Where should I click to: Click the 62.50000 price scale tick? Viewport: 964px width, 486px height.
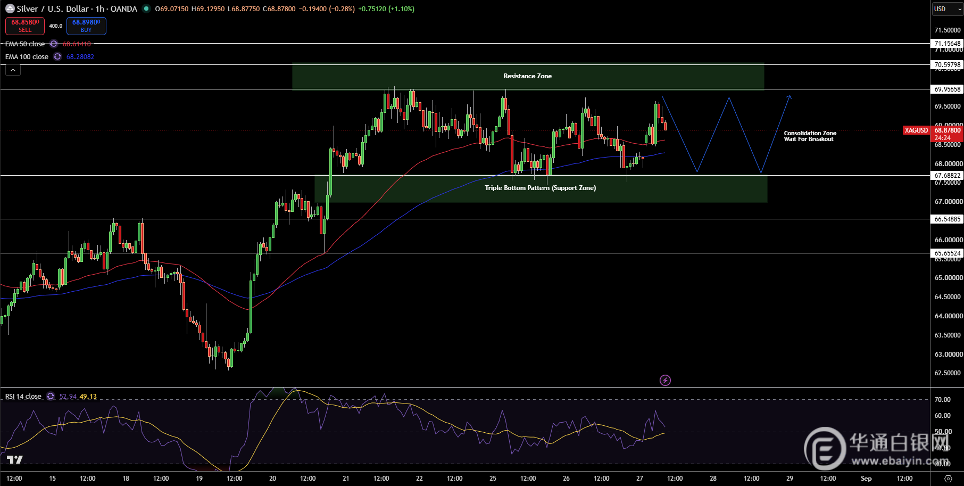coord(947,374)
